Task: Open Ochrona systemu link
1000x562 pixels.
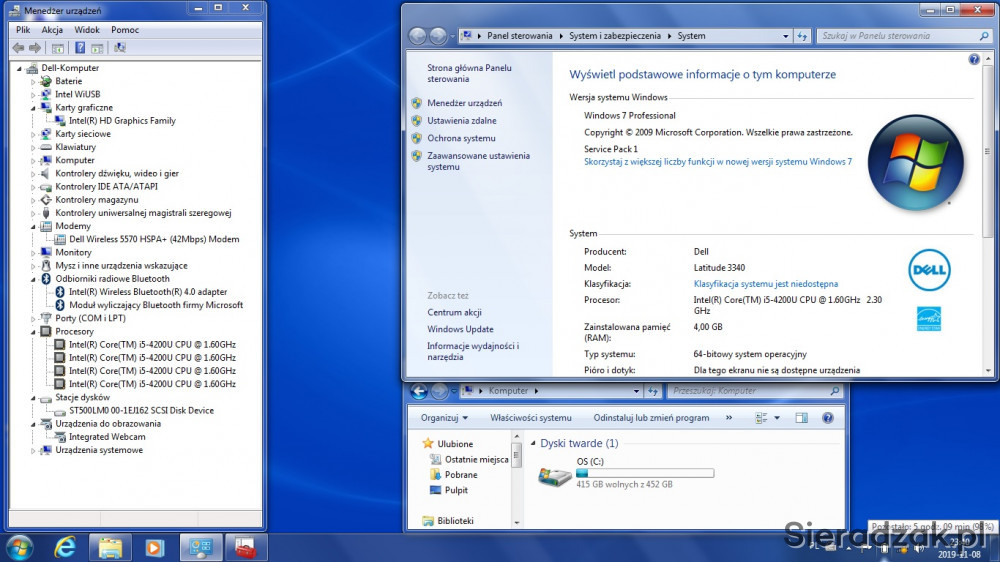Action: click(461, 138)
